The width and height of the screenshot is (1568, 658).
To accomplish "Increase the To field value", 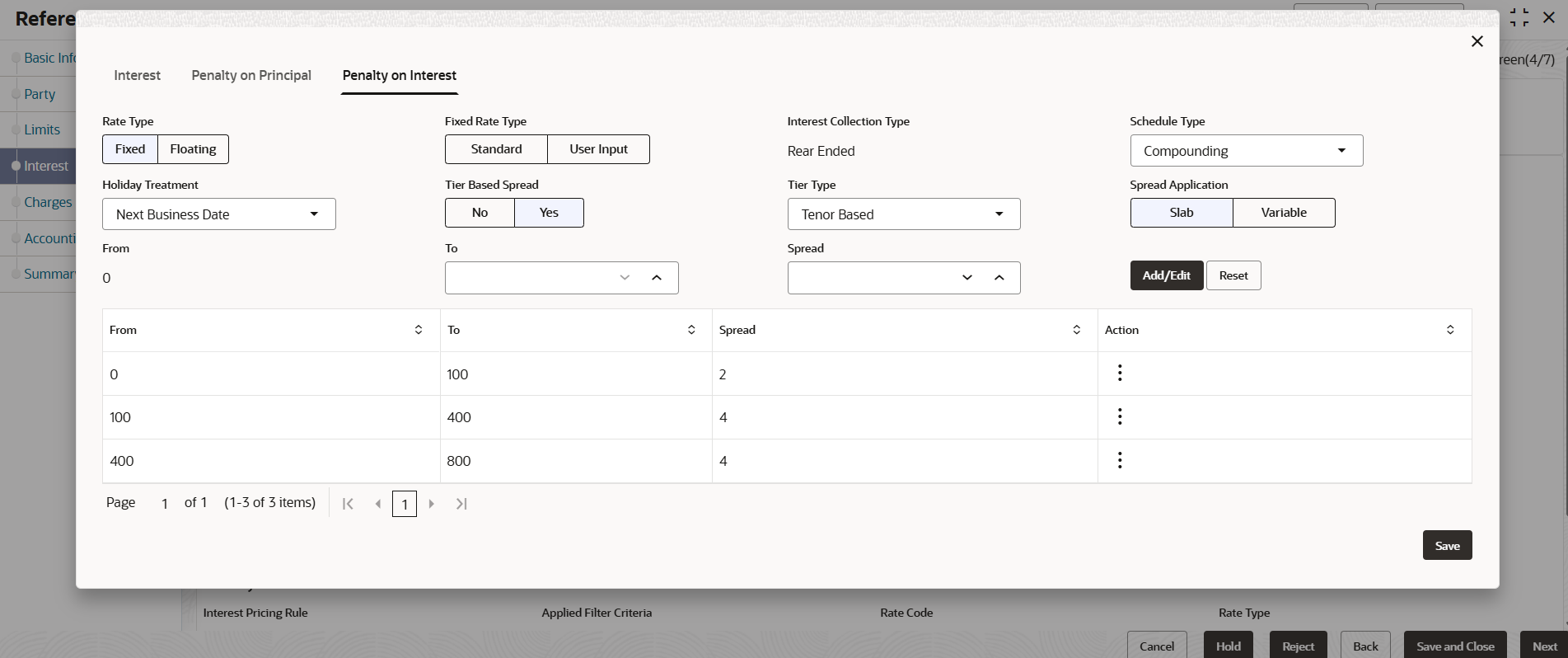I will pyautogui.click(x=657, y=278).
